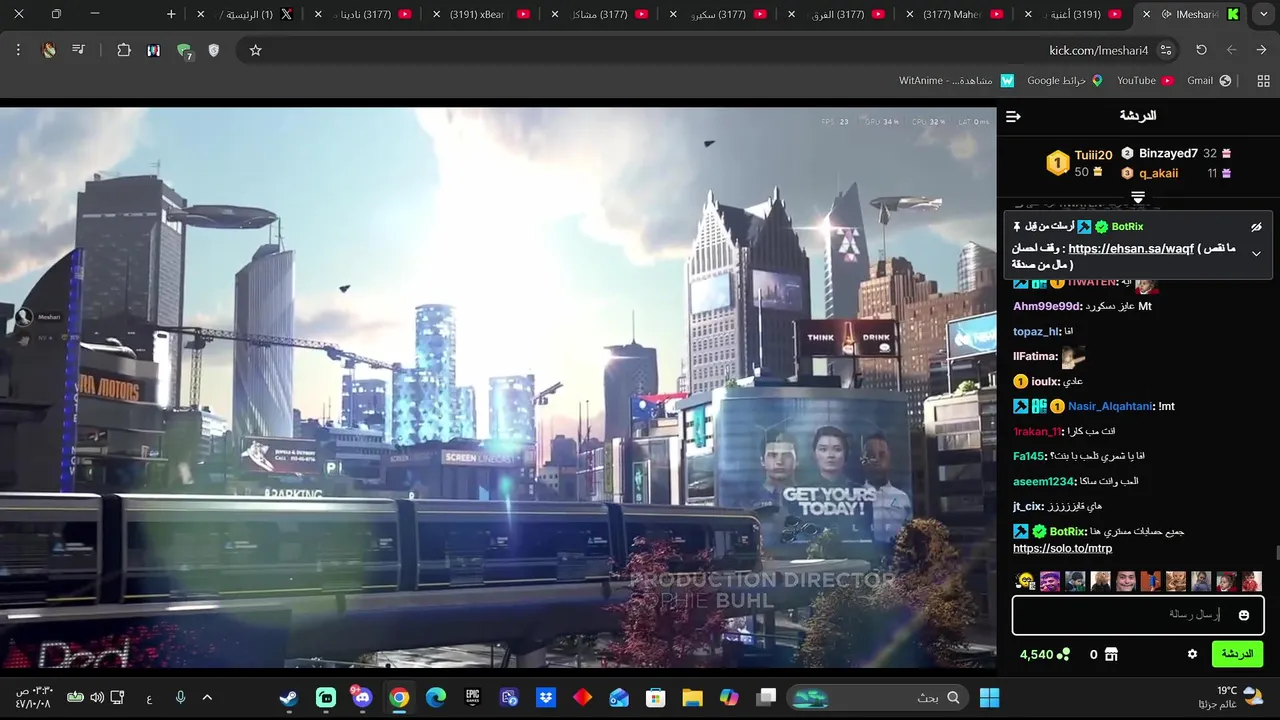Click the address bar URL kick.com/Imeshari4
Screen dimensions: 1280x720
(x=1098, y=50)
